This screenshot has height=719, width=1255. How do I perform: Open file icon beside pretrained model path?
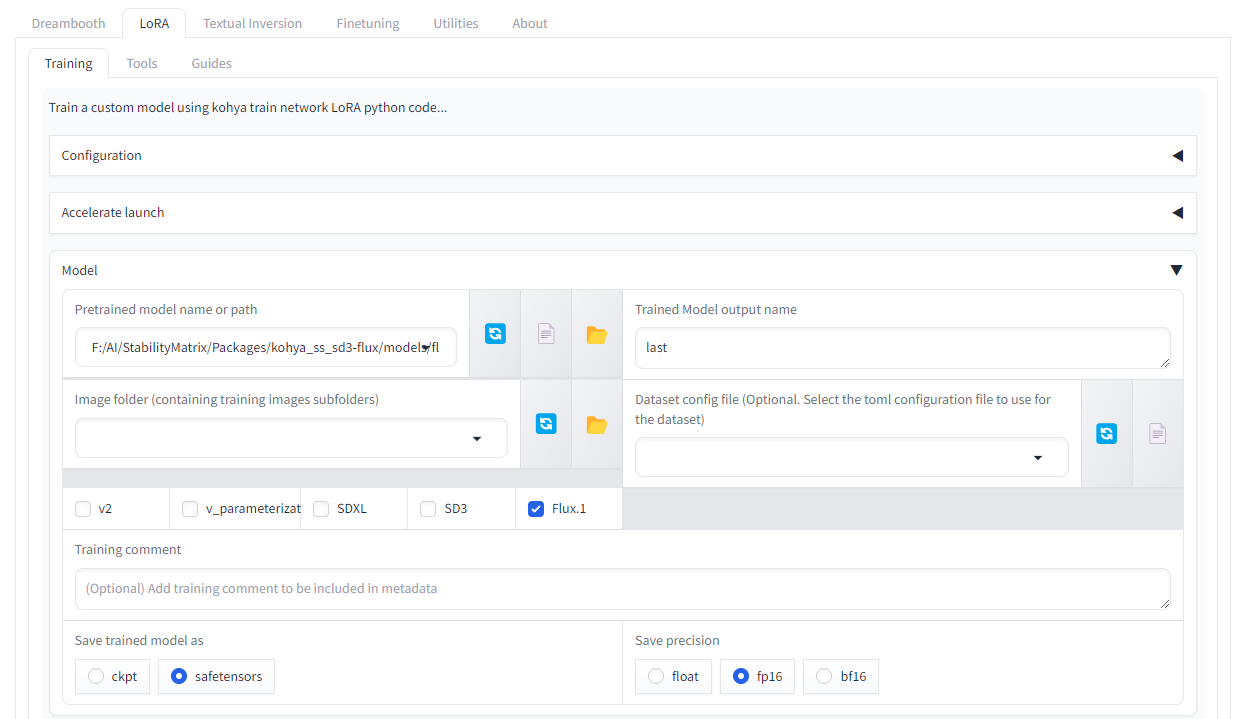[x=546, y=334]
